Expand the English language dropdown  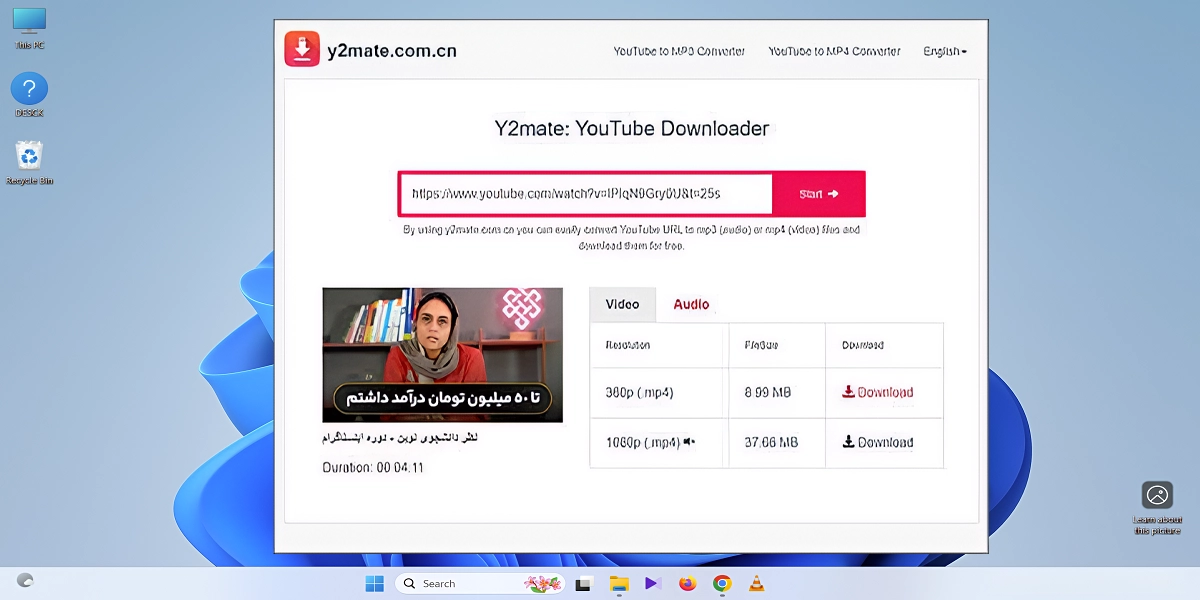click(945, 51)
